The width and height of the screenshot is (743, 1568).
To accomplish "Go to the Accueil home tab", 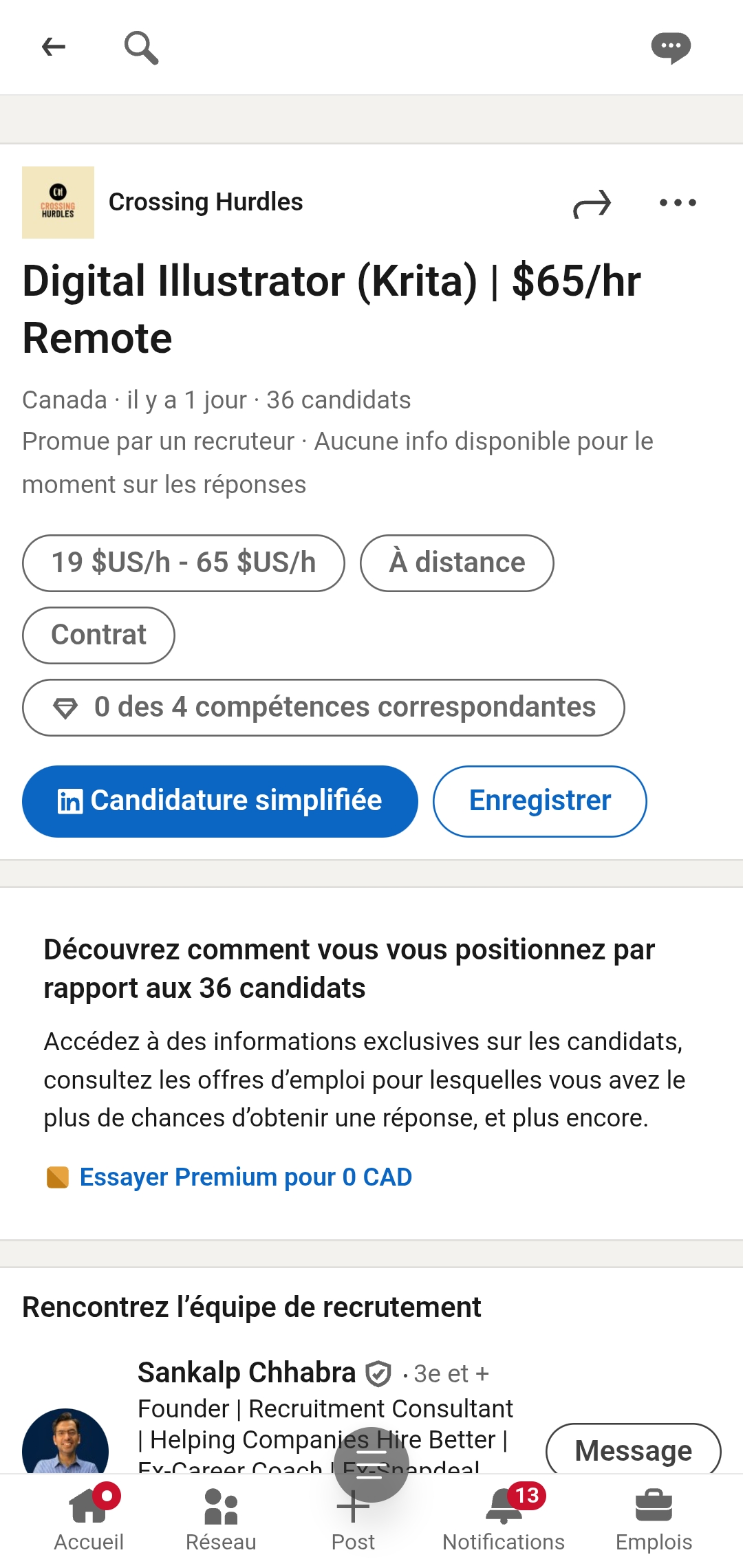I will coord(89,1518).
